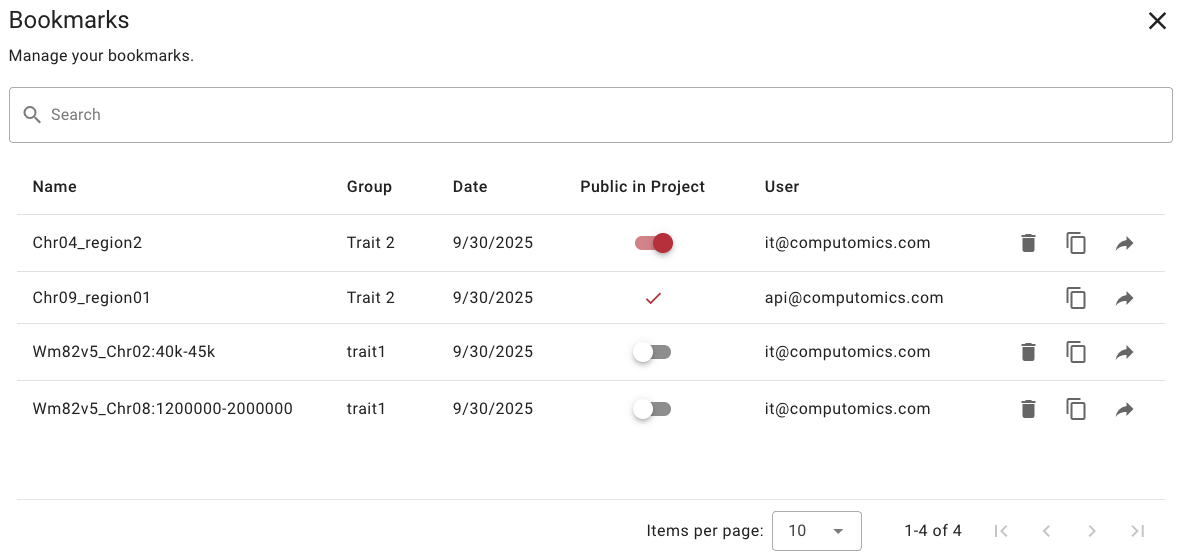The width and height of the screenshot is (1185, 560).
Task: Share the Chr04_region2 bookmark
Action: click(1124, 243)
